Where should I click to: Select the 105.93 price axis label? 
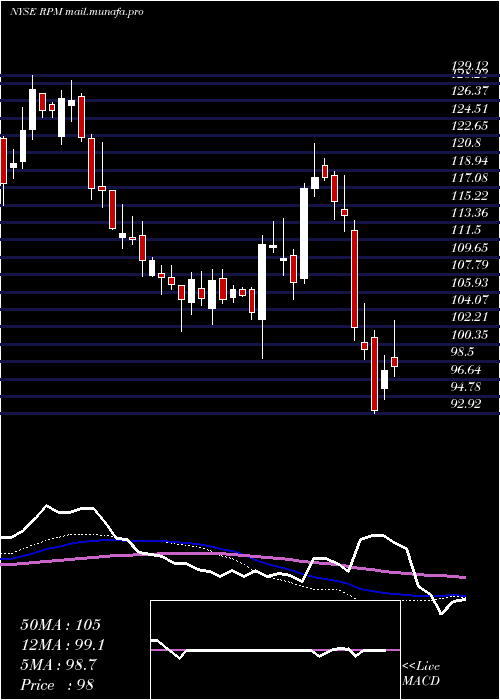click(471, 283)
